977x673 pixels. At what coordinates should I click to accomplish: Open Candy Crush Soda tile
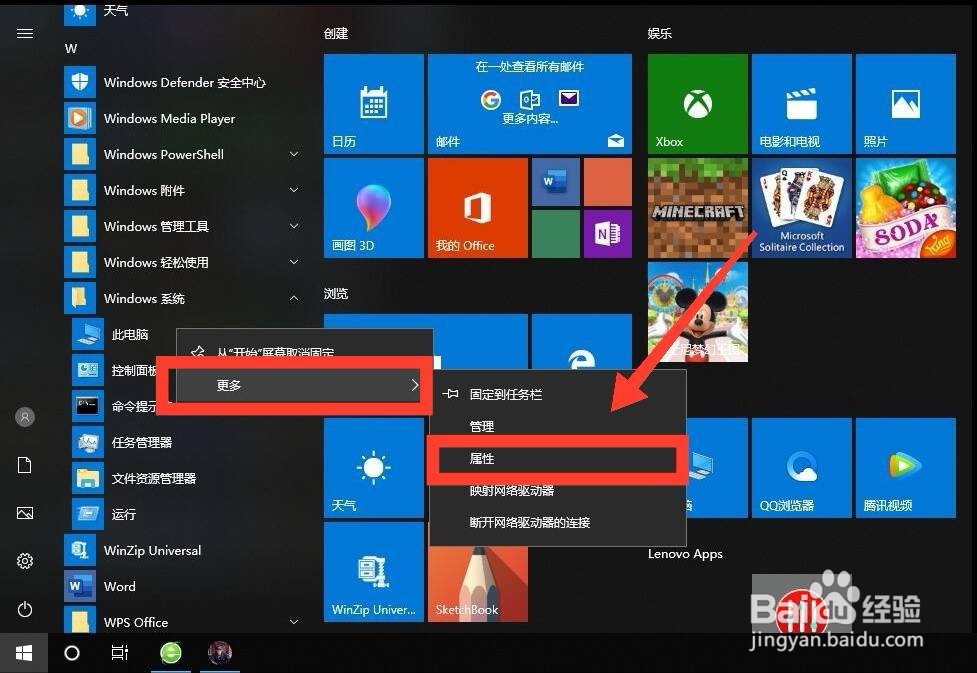click(x=906, y=208)
